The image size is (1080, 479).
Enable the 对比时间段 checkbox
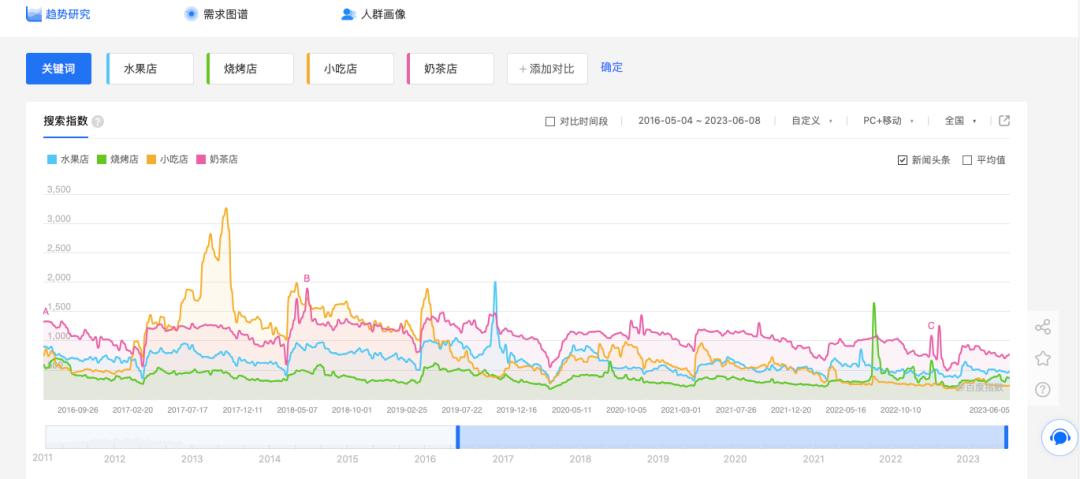pyautogui.click(x=550, y=121)
